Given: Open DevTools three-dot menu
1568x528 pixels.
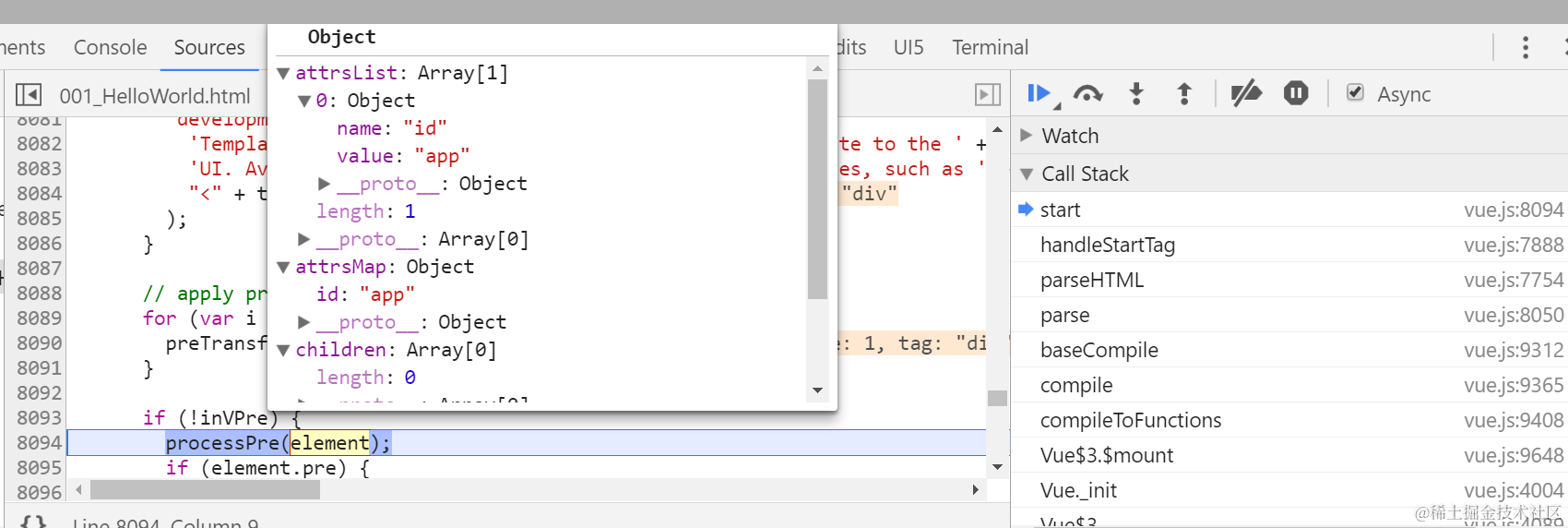Looking at the screenshot, I should (1526, 47).
